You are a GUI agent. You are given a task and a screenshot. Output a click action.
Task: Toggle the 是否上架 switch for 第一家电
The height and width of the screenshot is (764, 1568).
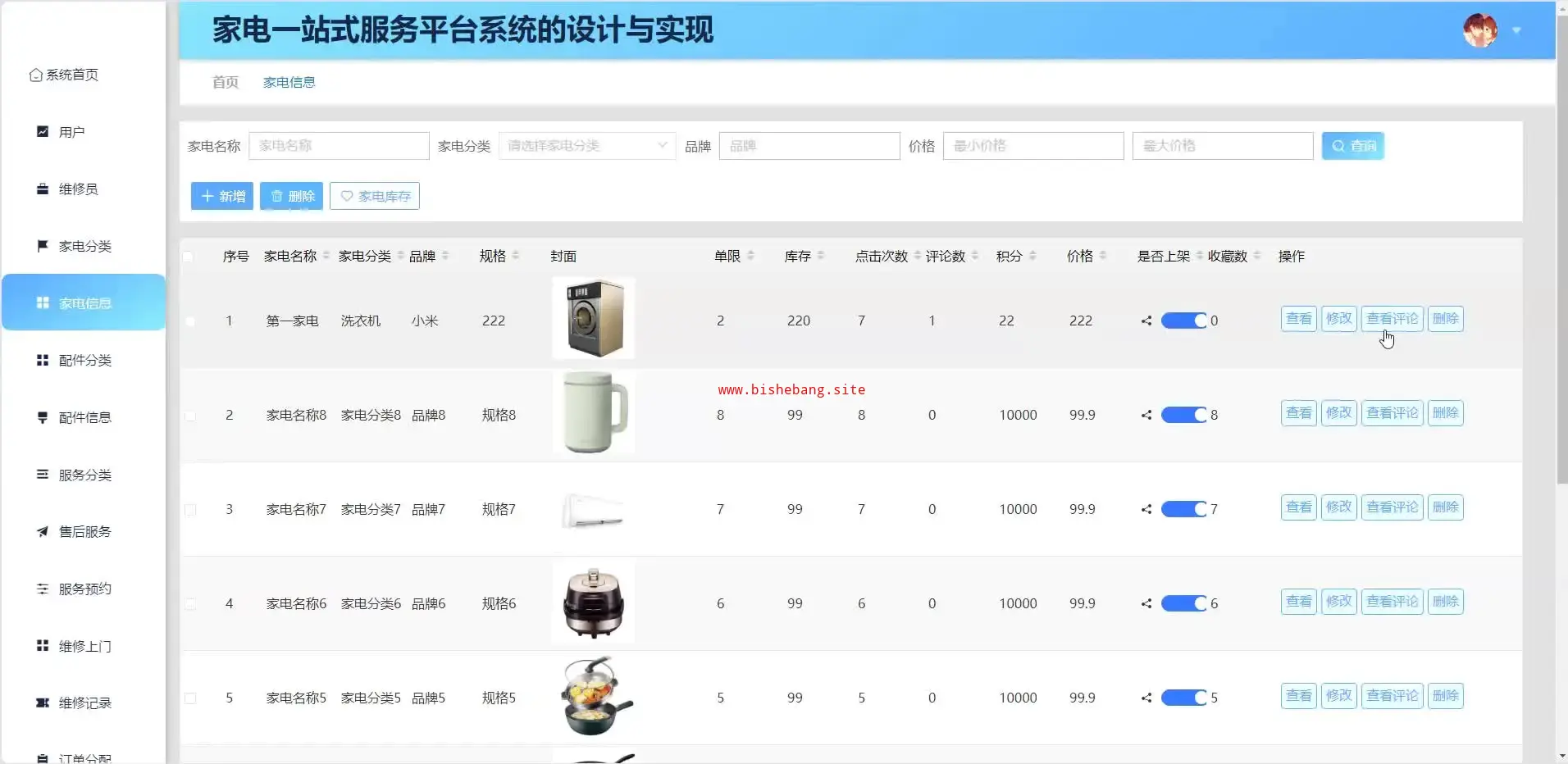(1183, 321)
